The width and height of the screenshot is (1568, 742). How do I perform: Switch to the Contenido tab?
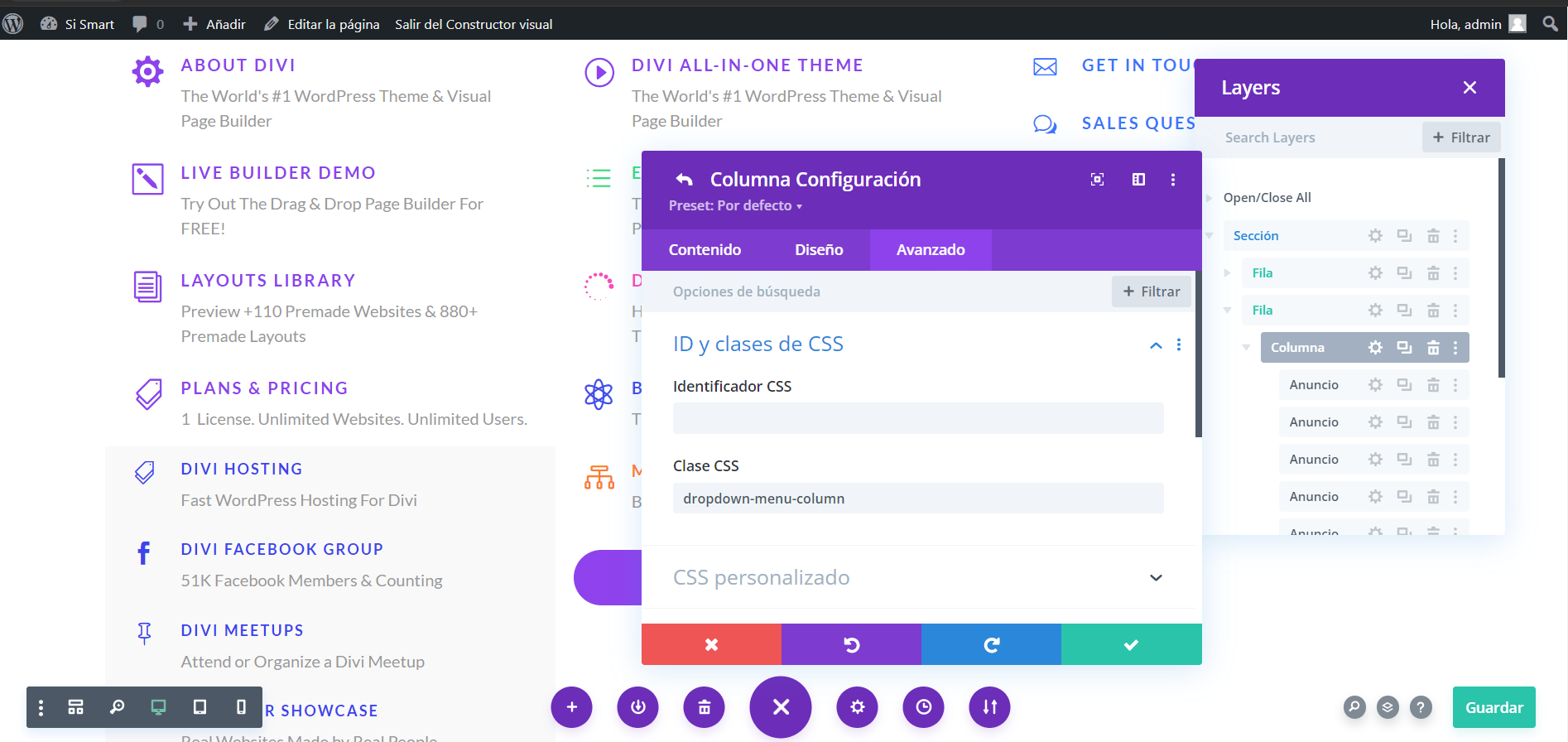click(705, 250)
